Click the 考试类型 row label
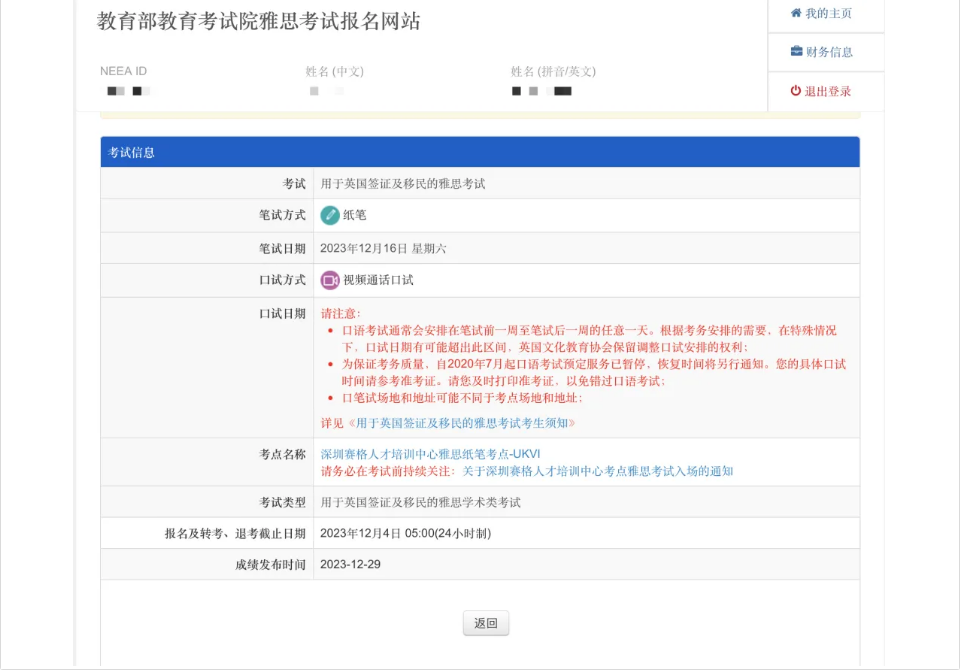The image size is (960, 670). pos(282,503)
